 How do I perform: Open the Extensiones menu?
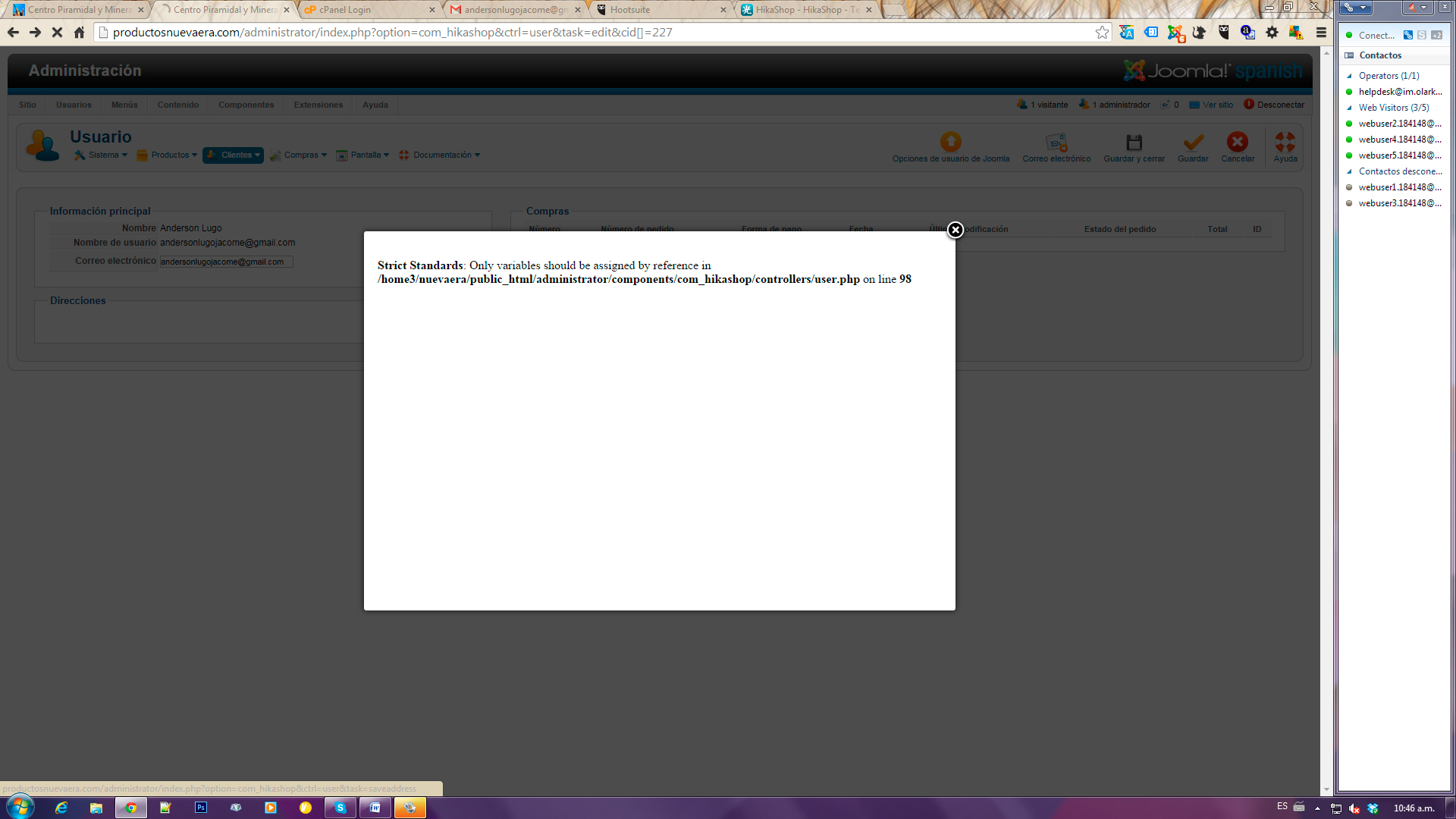[318, 105]
